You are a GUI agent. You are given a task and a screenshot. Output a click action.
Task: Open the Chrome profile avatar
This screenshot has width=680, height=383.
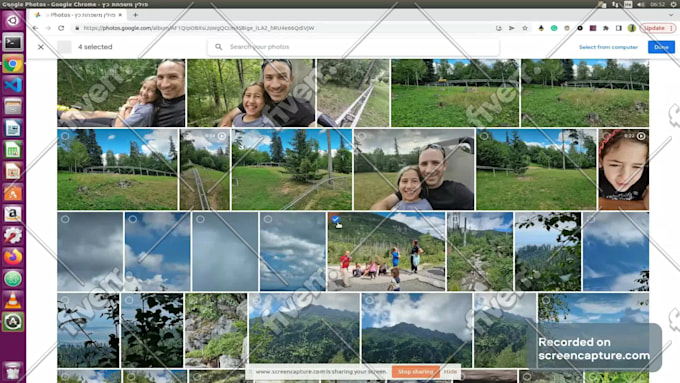pyautogui.click(x=632, y=28)
